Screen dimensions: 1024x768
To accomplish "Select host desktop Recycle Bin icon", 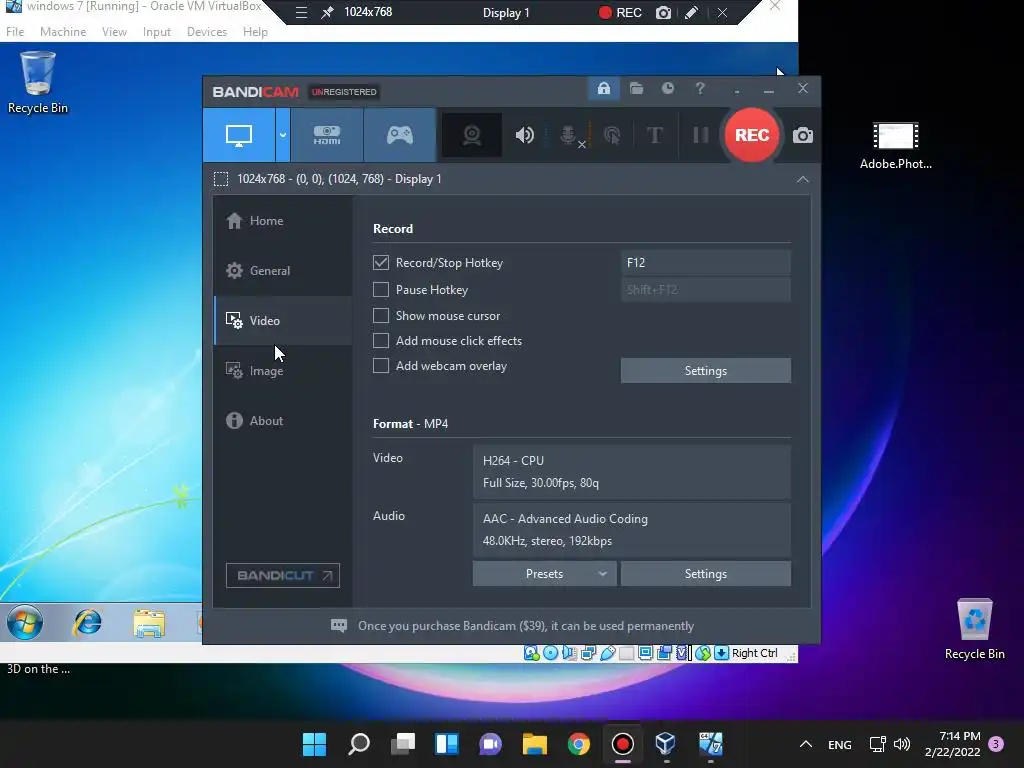I will [x=974, y=629].
